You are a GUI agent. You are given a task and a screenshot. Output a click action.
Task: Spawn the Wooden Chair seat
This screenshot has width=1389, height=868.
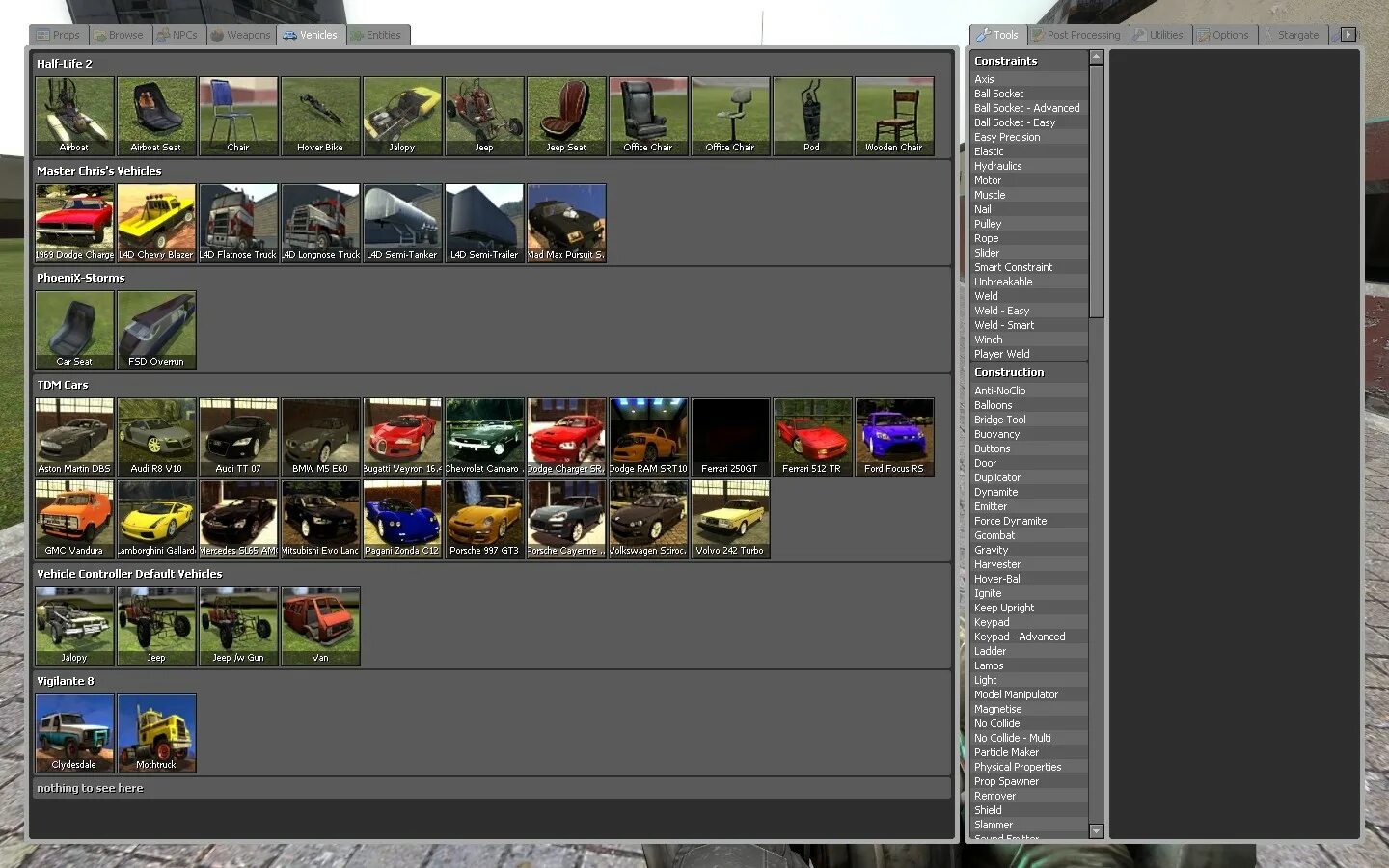coord(894,116)
